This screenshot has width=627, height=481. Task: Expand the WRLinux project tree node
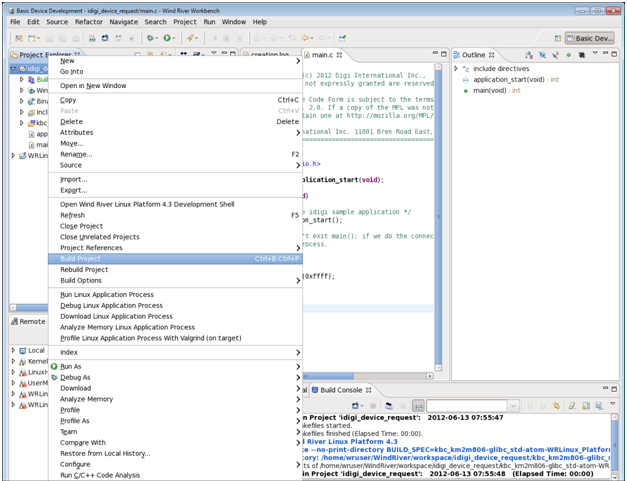click(13, 156)
